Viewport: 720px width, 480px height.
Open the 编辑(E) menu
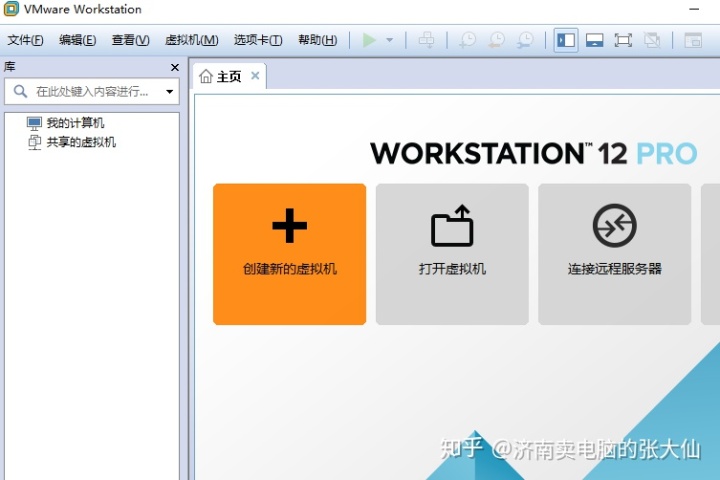[78, 40]
